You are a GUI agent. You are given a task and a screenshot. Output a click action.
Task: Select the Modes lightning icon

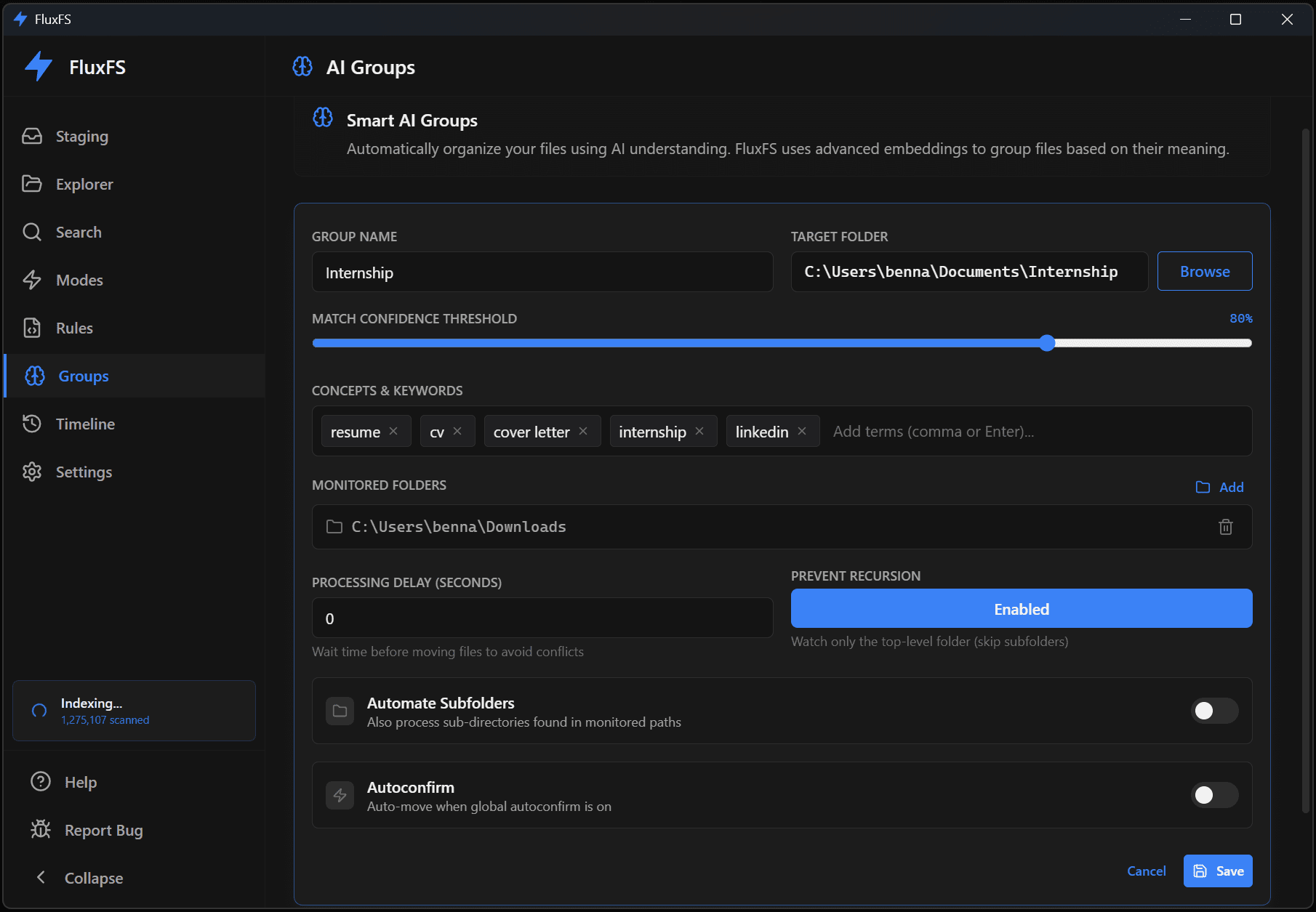tap(33, 280)
